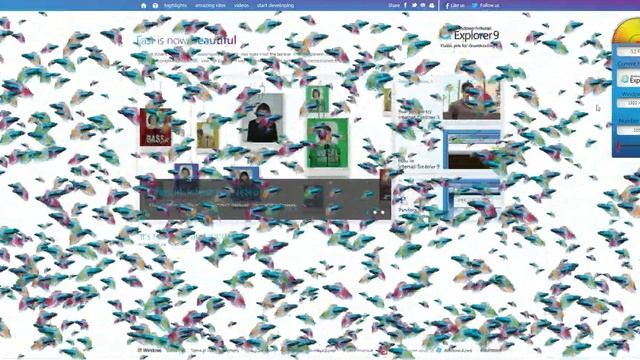Select the small green poster at top
Screen dimensions: 640x360
317,99
